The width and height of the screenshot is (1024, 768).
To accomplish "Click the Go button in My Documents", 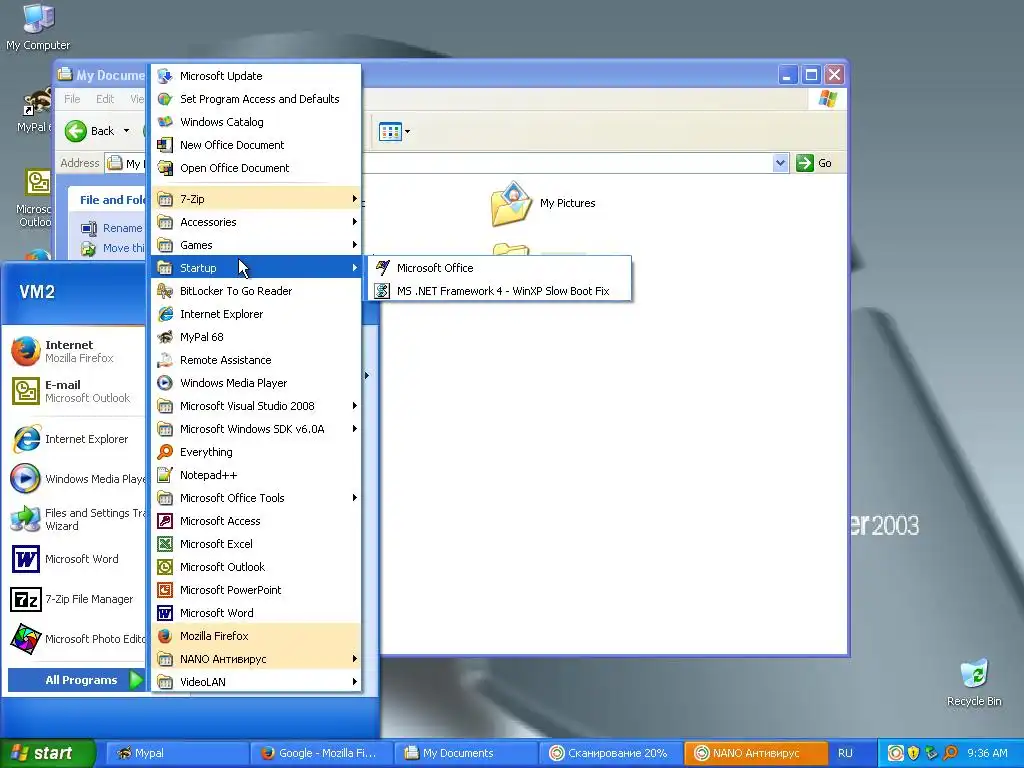I will pos(814,163).
